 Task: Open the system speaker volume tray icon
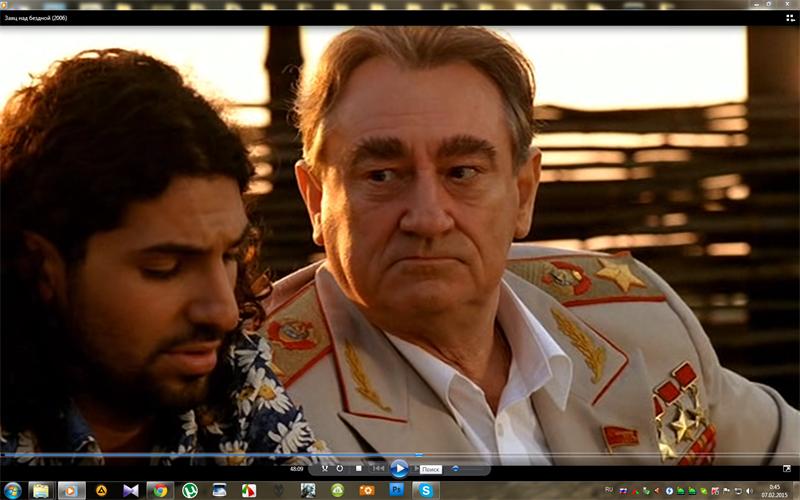pyautogui.click(x=749, y=491)
